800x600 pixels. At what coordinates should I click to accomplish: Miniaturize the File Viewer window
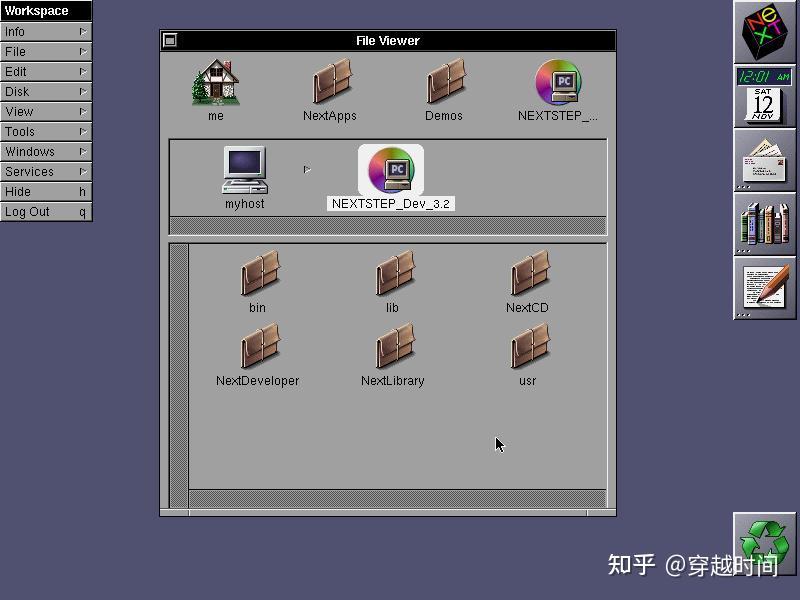(170, 40)
